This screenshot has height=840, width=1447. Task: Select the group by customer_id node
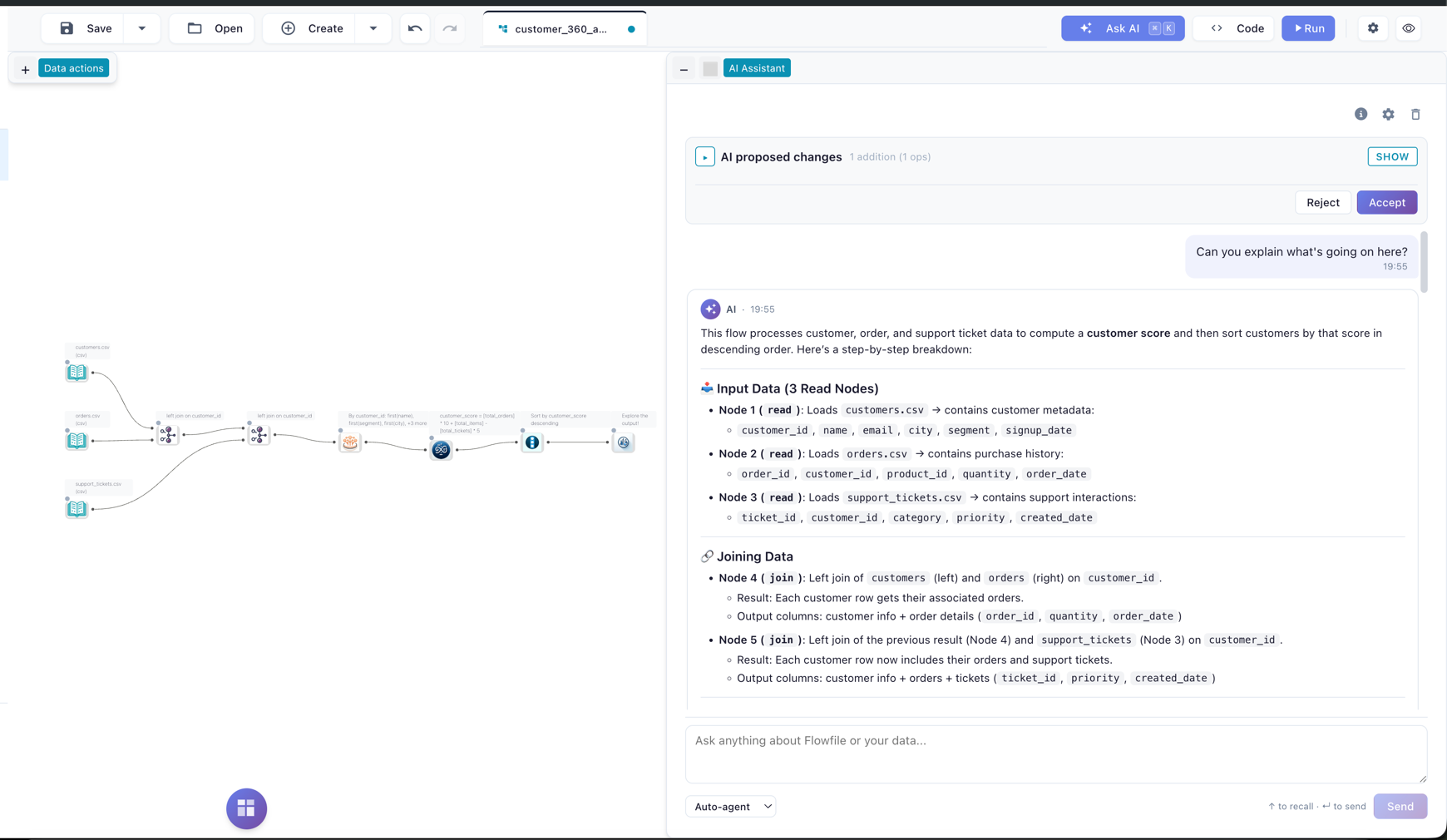click(350, 442)
